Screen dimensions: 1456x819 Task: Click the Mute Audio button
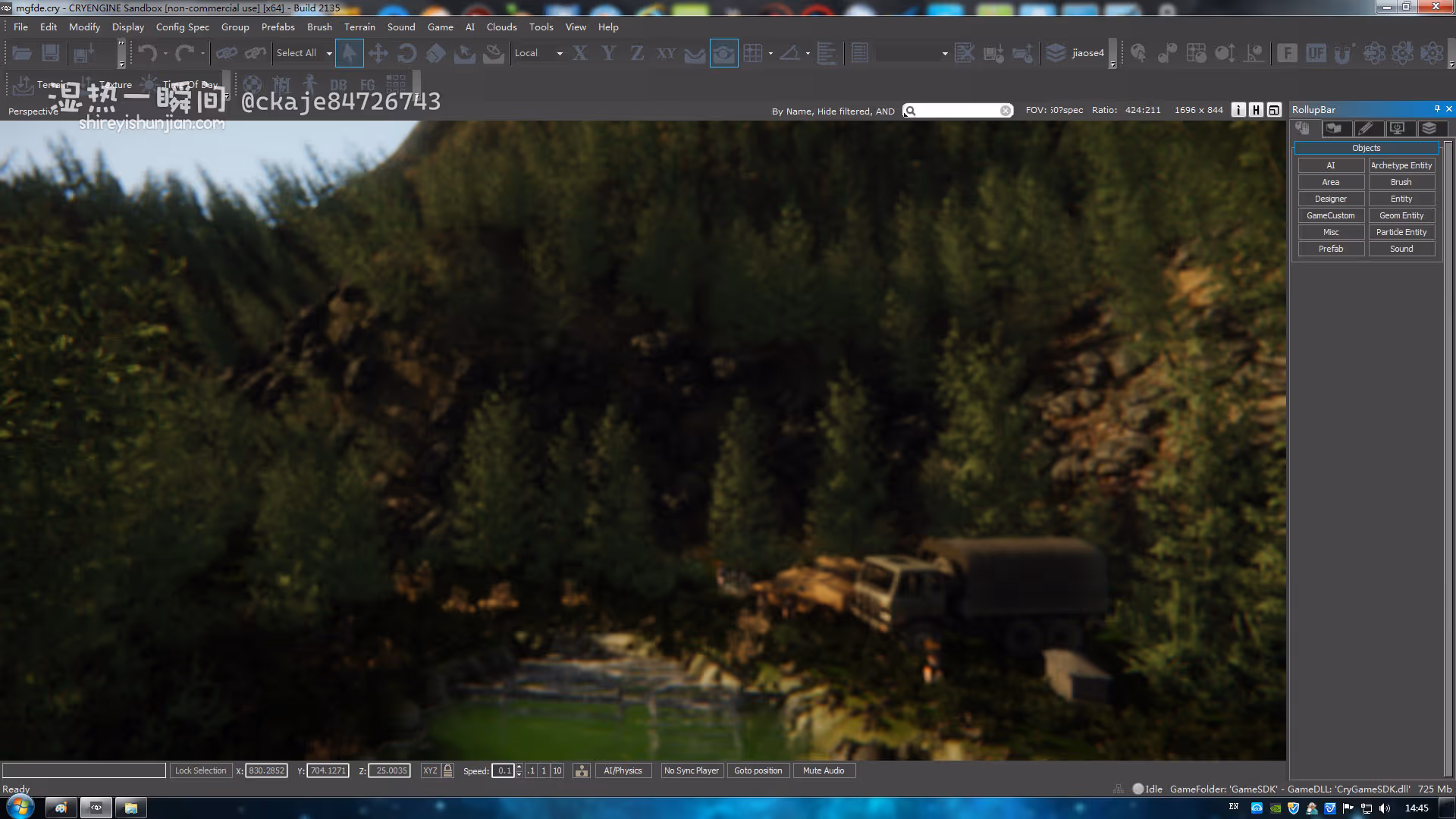point(824,770)
